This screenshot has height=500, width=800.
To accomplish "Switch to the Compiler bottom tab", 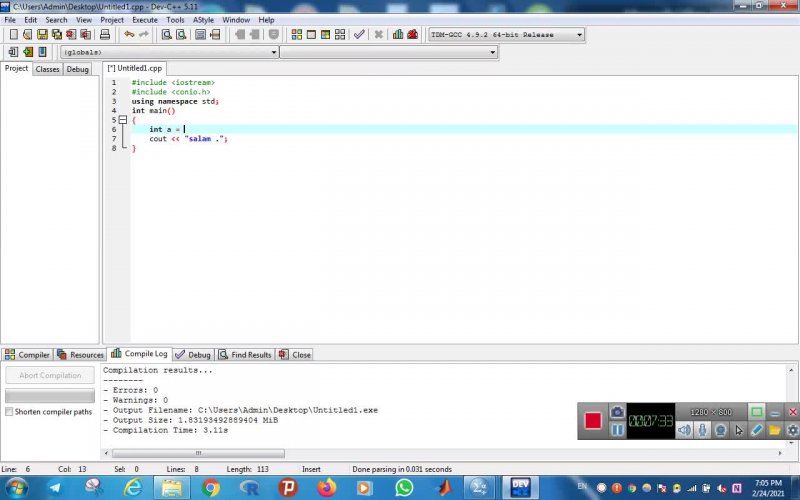I will pos(28,355).
